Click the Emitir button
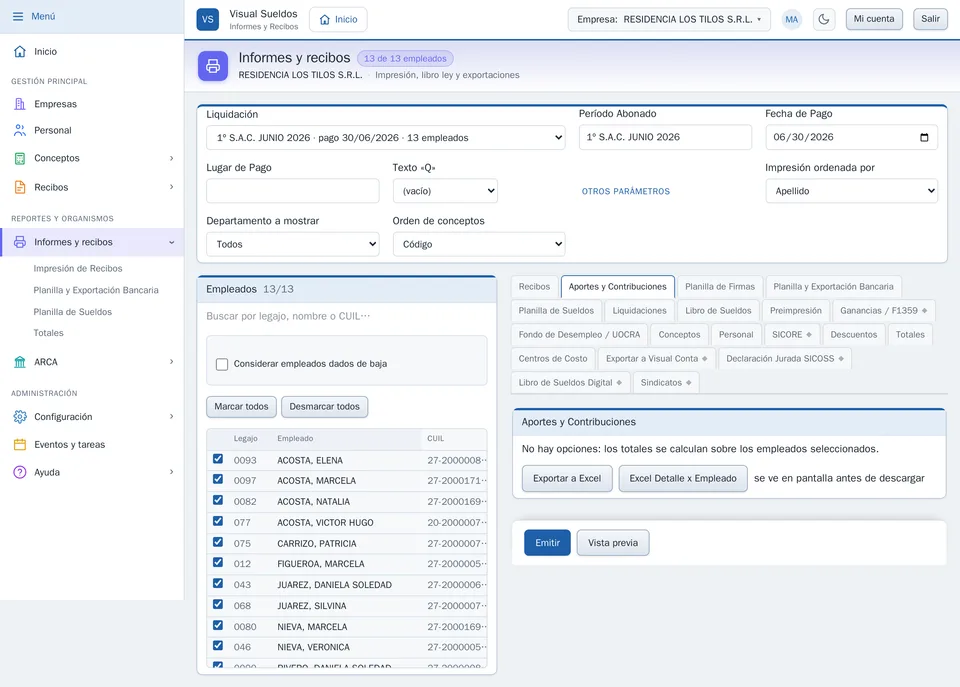 point(547,542)
